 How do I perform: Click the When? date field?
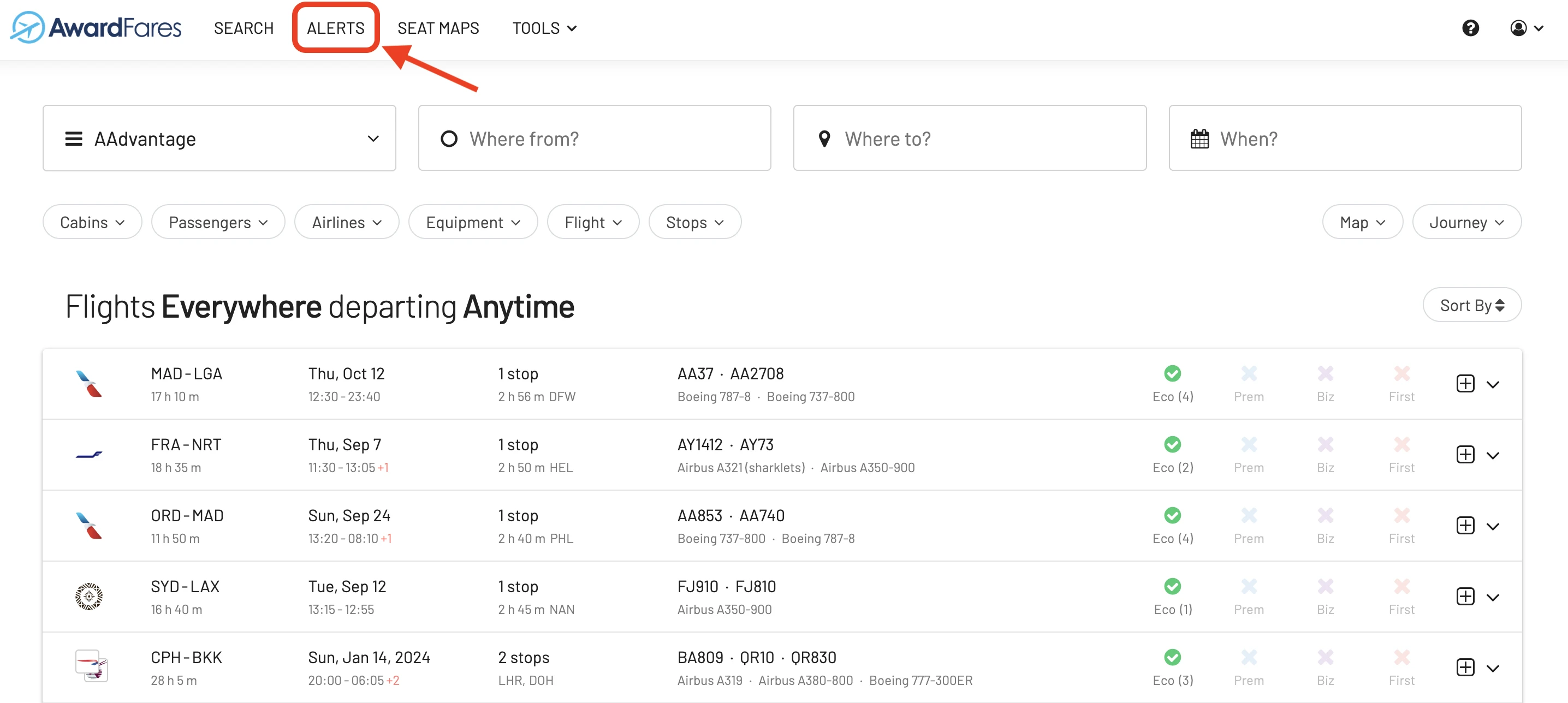click(1345, 138)
